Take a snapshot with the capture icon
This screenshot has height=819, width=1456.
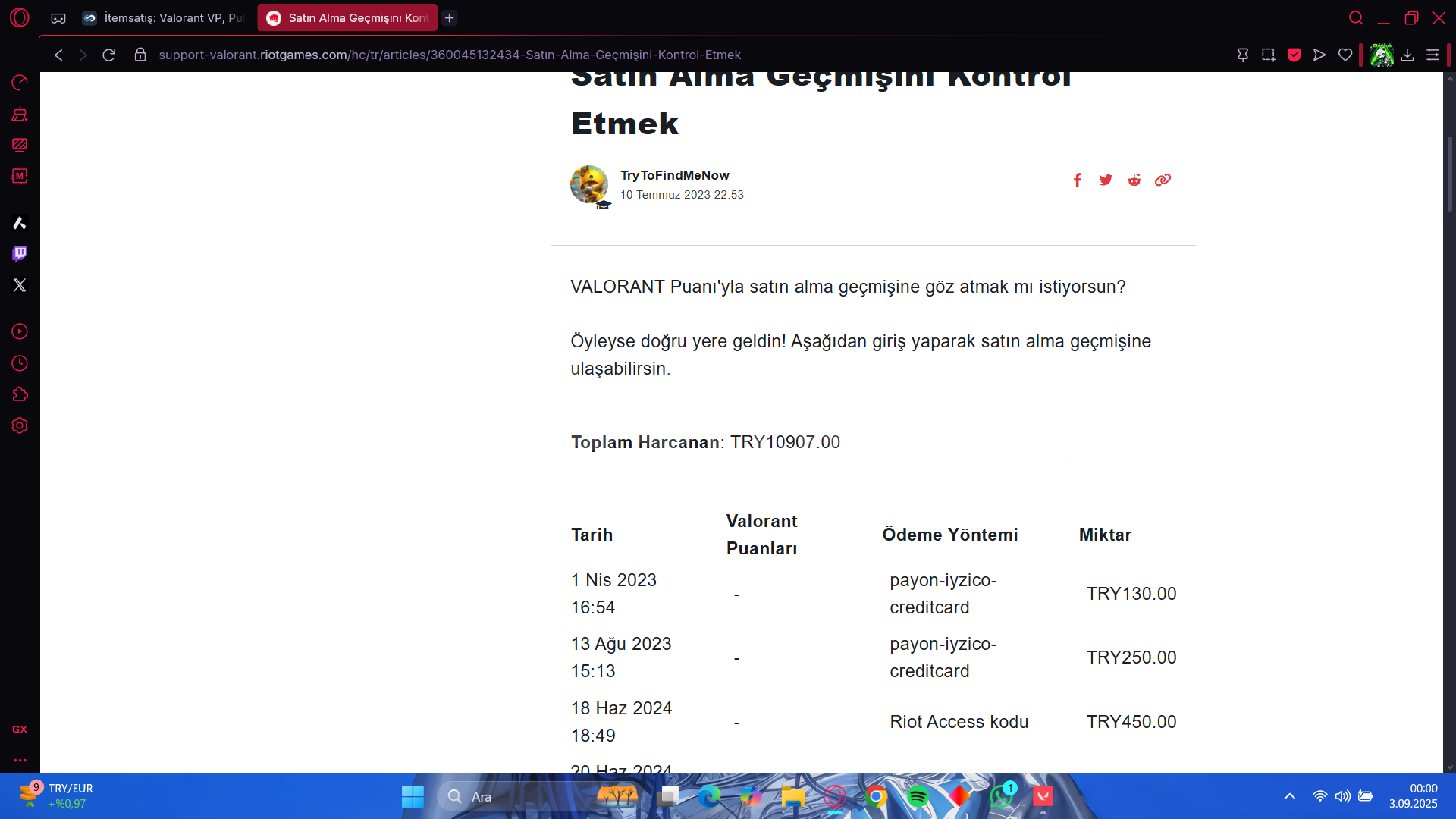1269,55
